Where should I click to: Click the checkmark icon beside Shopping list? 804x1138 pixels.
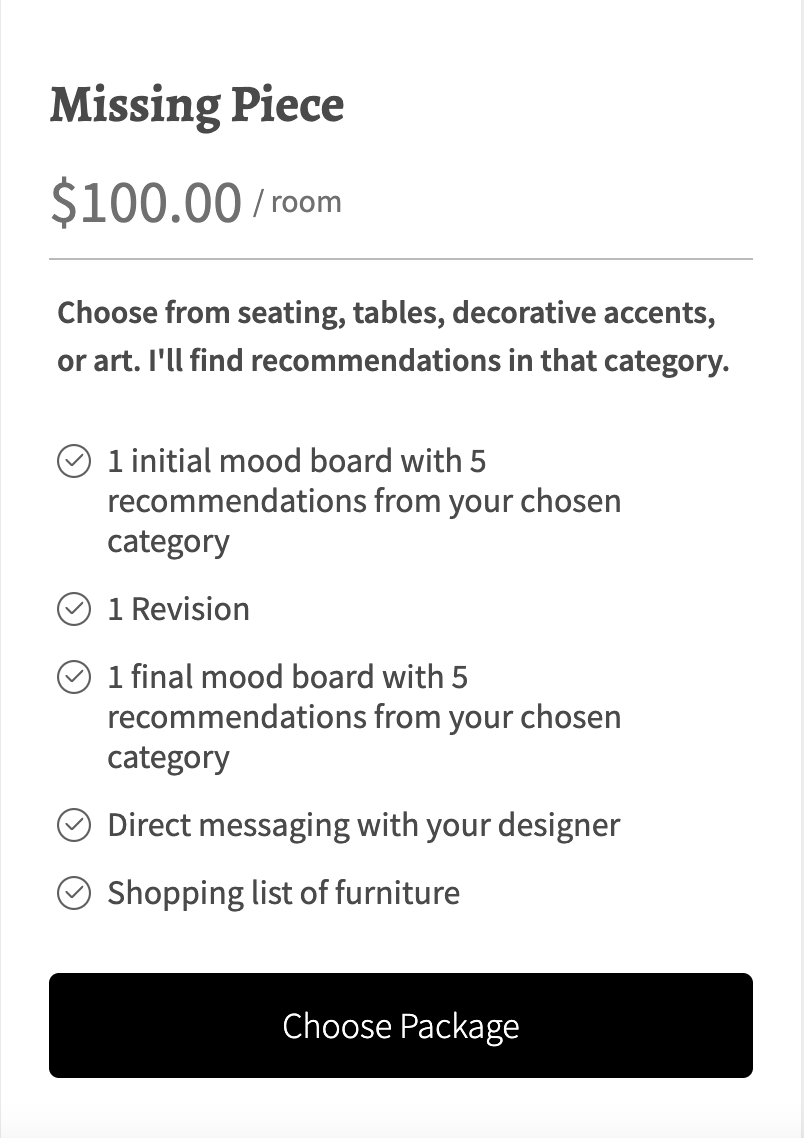coord(74,893)
